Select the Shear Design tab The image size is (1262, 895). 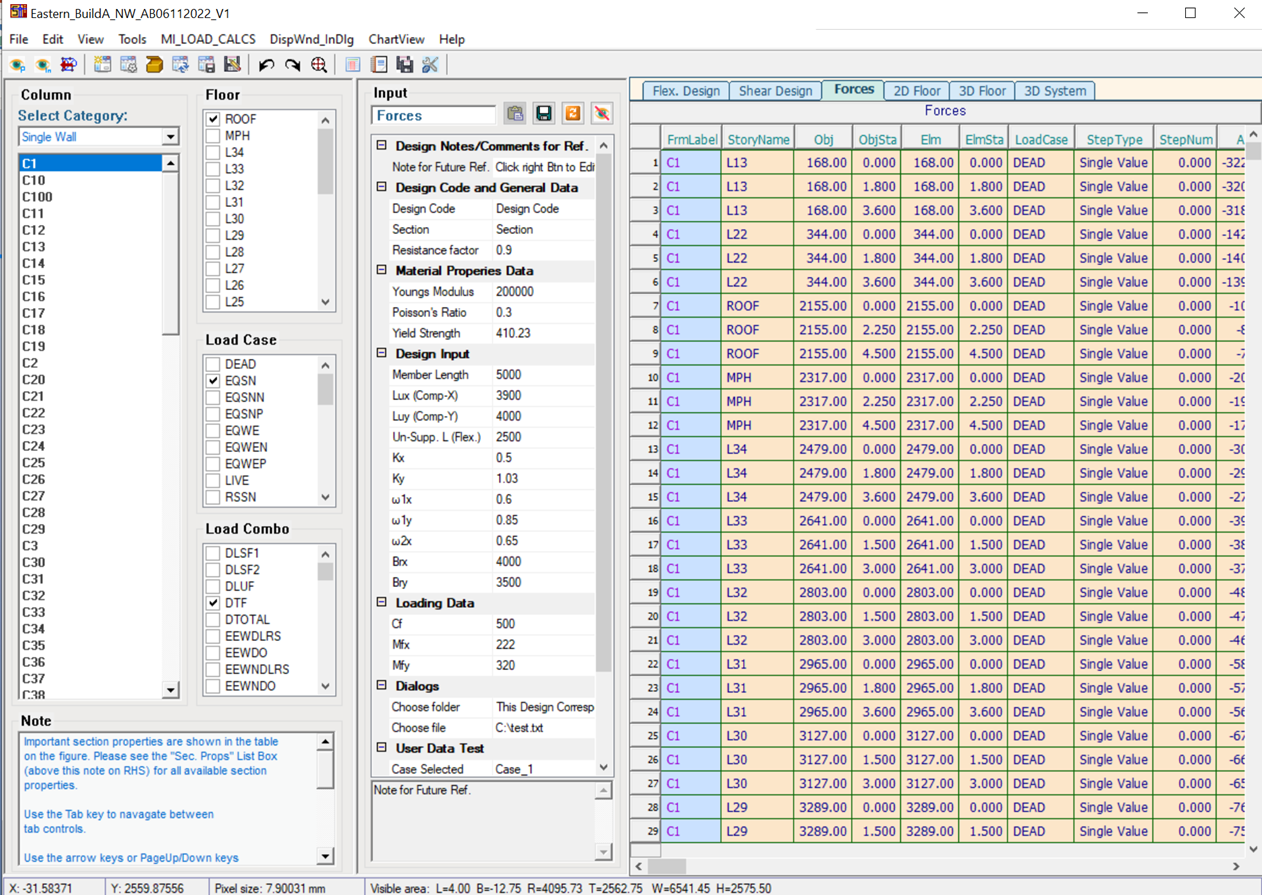(x=775, y=90)
